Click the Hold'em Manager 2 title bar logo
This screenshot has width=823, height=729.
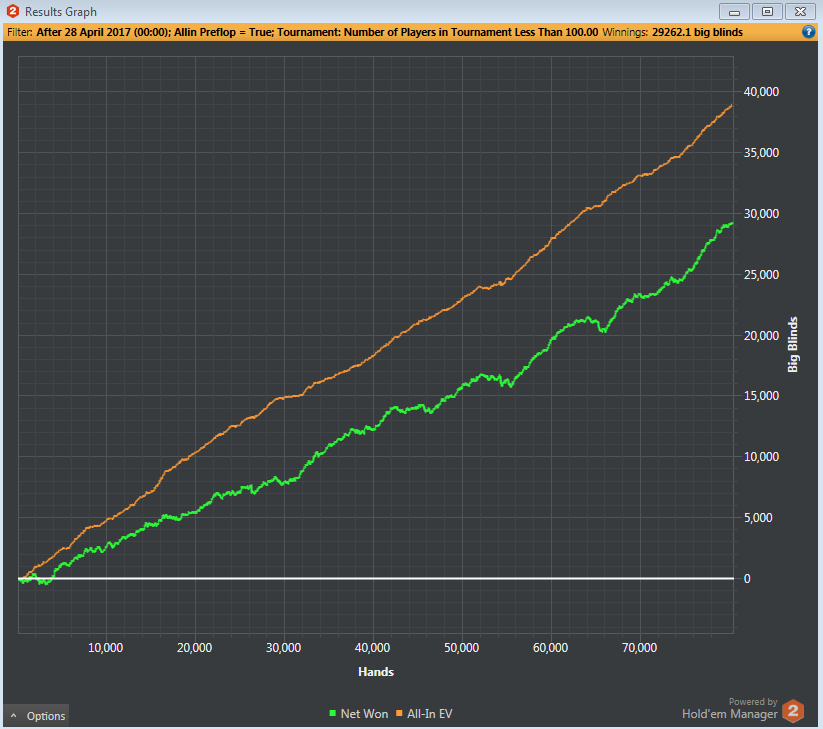pos(13,11)
